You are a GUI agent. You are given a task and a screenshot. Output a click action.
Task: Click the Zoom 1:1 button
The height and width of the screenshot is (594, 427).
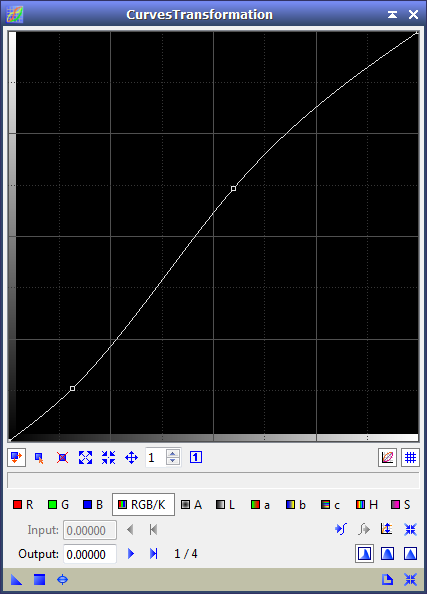pyautogui.click(x=196, y=457)
